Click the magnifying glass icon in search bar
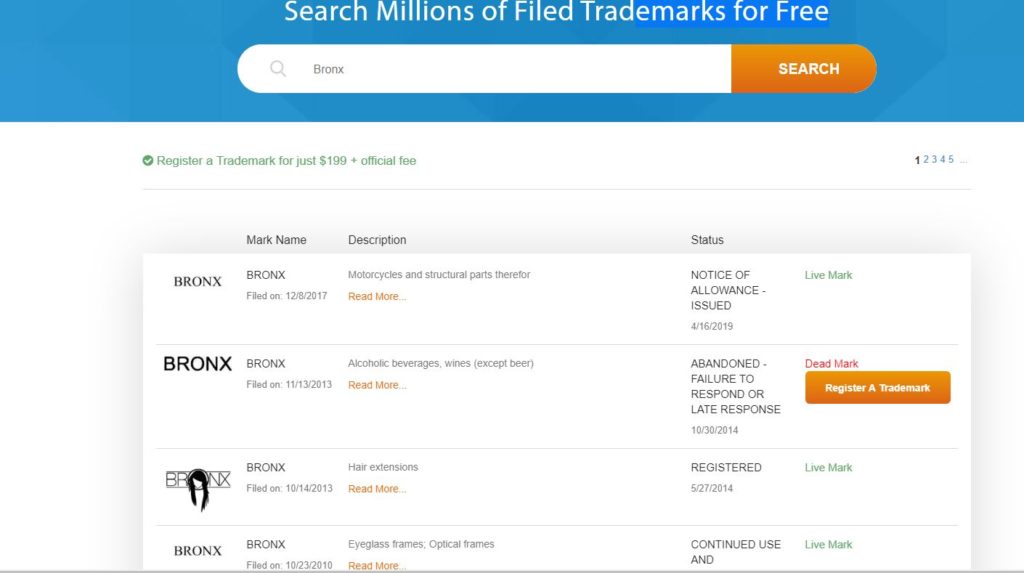Screen dimensions: 1024x573 click(x=278, y=69)
